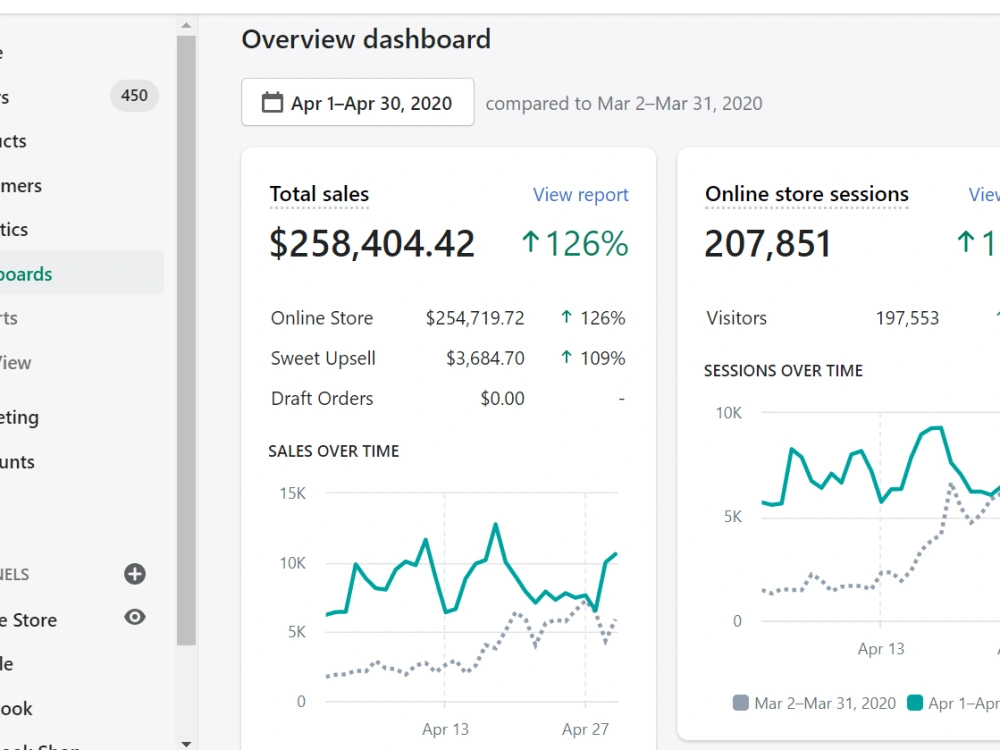This screenshot has width=1000, height=750.
Task: Click Apr 27 label on sales chart
Action: (585, 729)
